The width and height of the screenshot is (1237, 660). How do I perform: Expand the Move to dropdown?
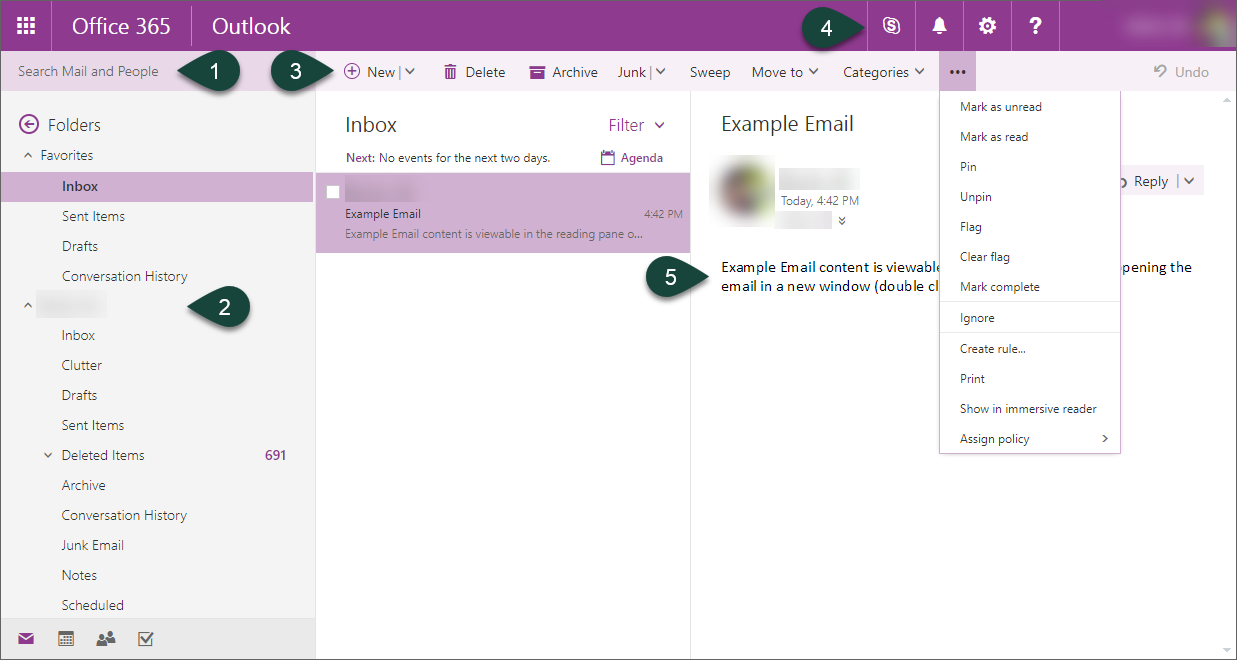pos(785,72)
